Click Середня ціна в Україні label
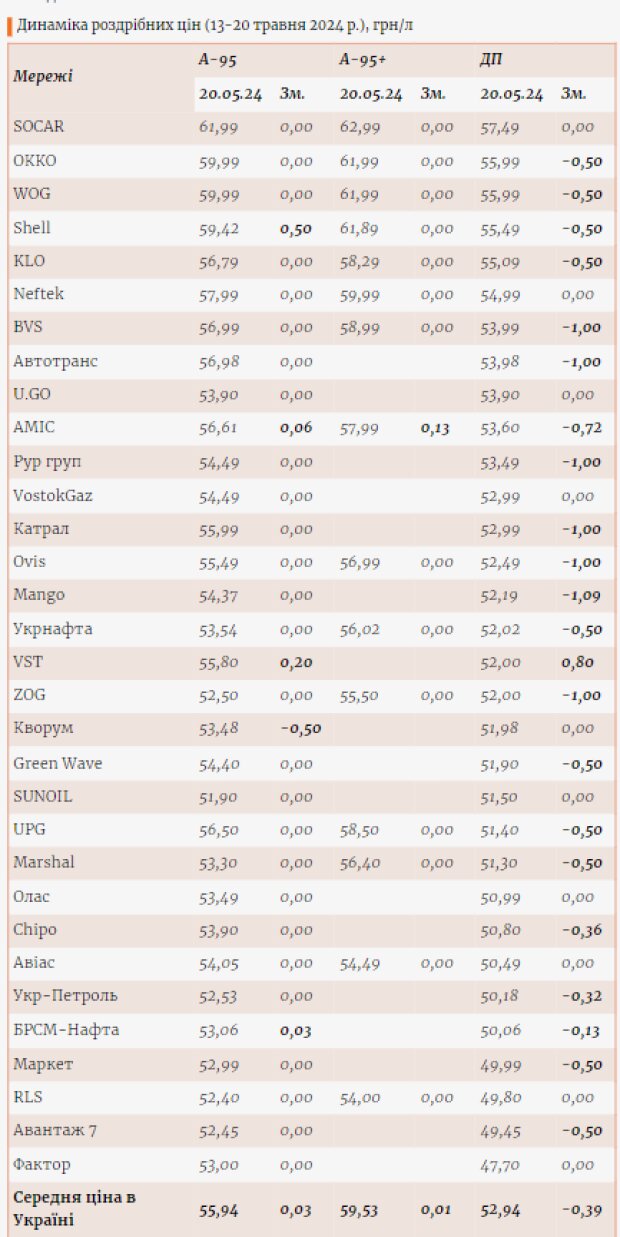Image resolution: width=620 pixels, height=1237 pixels. 74,1208
